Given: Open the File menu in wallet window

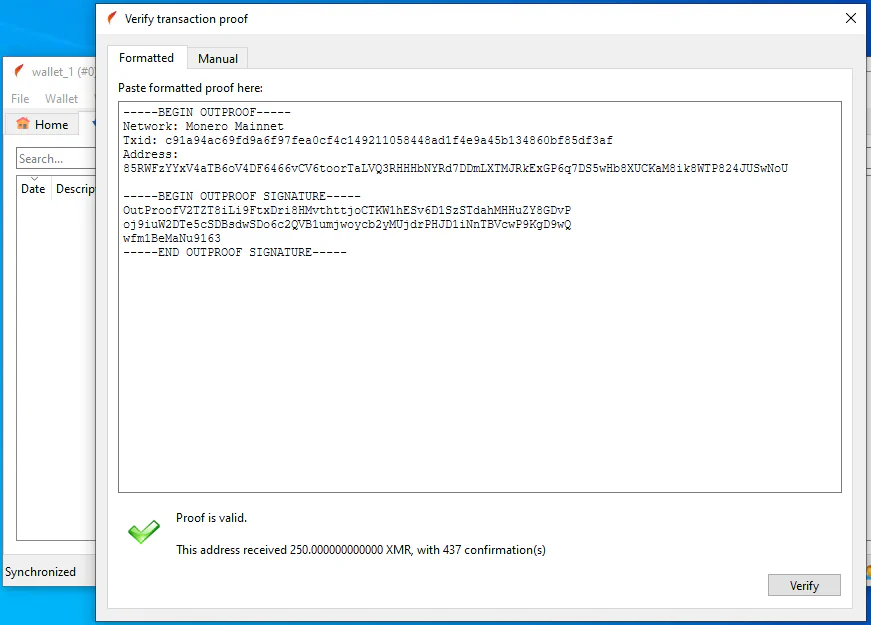Looking at the screenshot, I should point(20,98).
